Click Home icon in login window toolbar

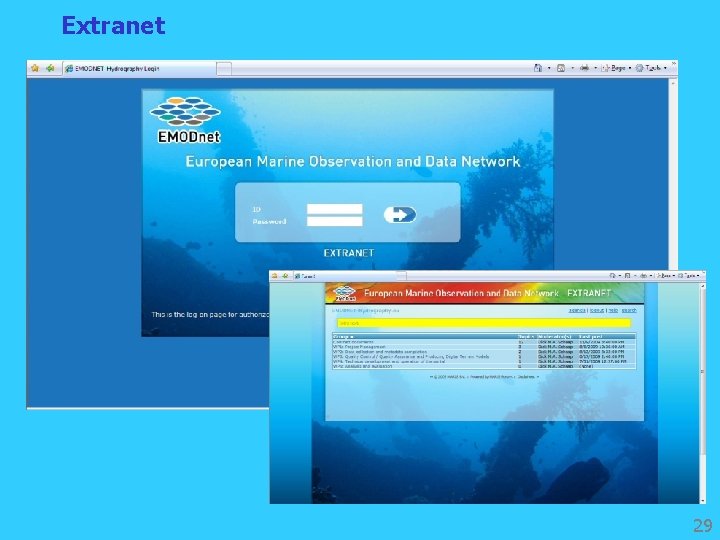pyautogui.click(x=538, y=68)
